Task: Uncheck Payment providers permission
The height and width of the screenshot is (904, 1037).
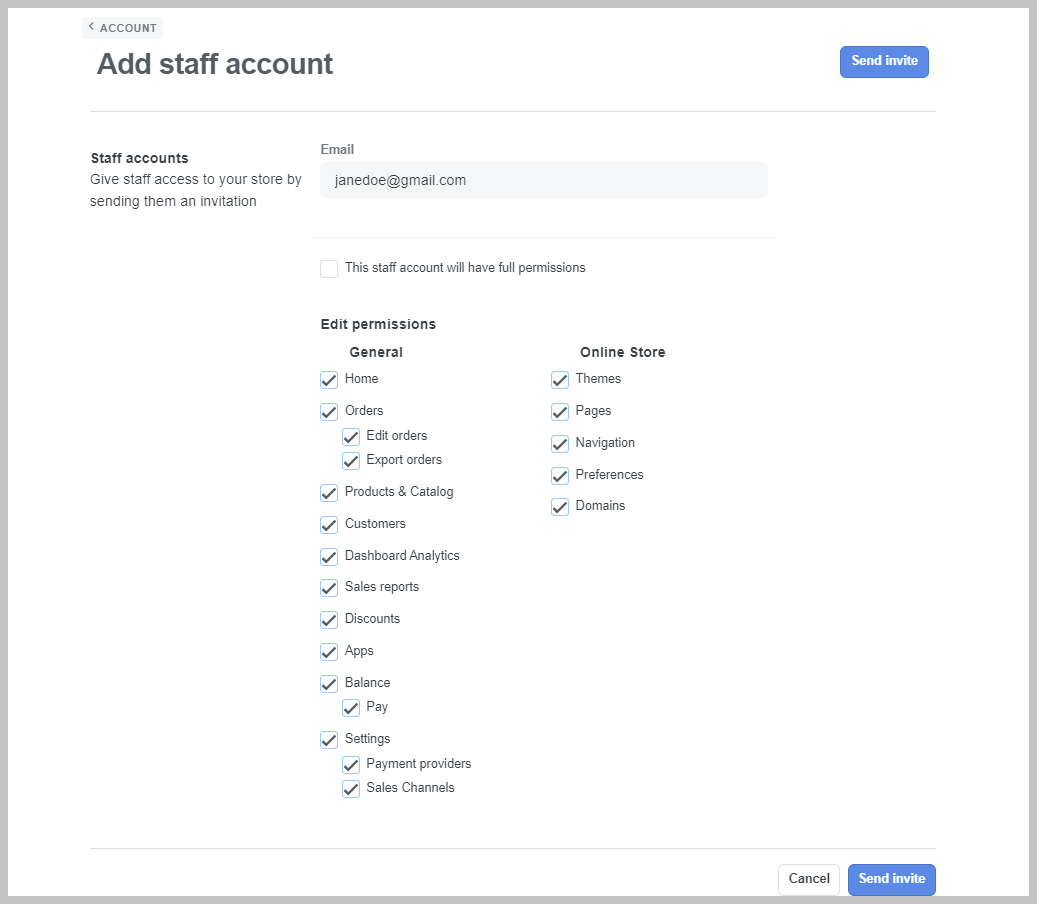Action: 351,764
